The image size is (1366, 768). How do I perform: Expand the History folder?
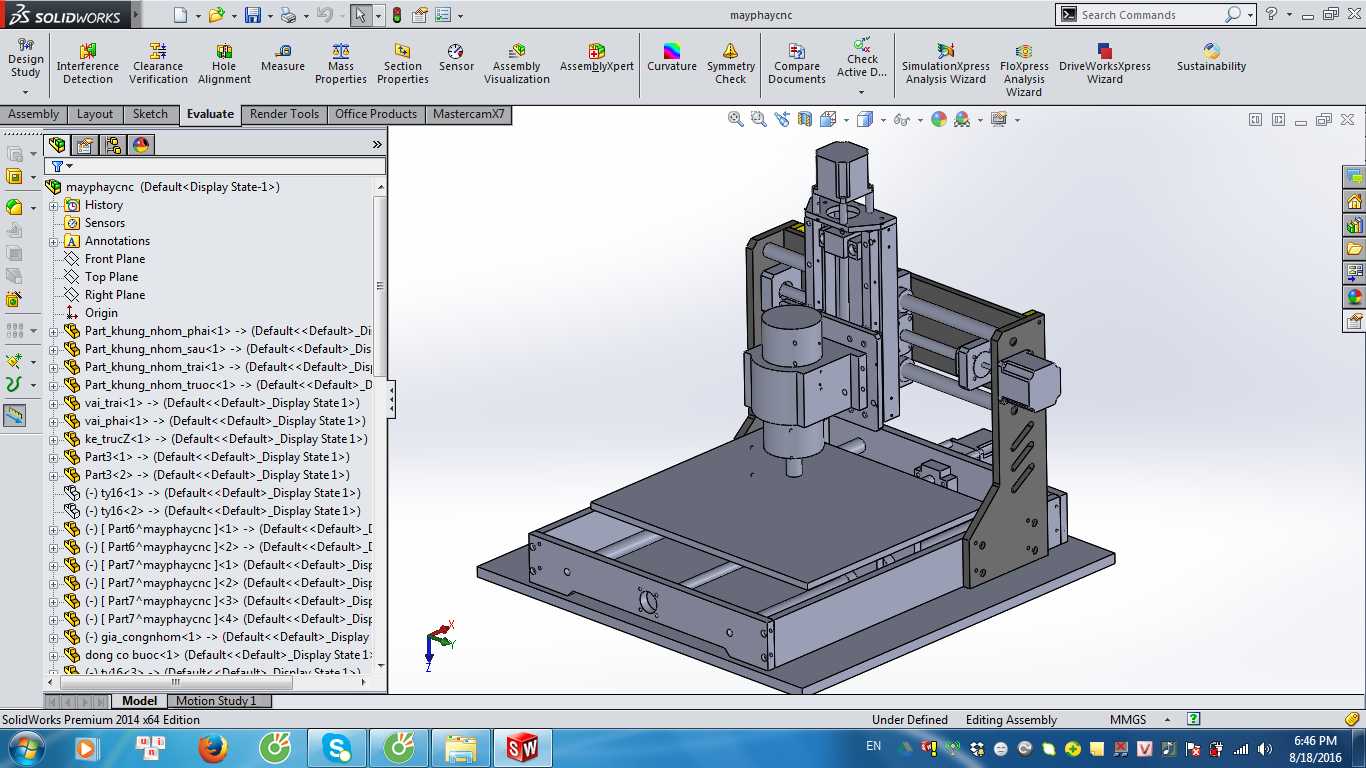click(54, 205)
